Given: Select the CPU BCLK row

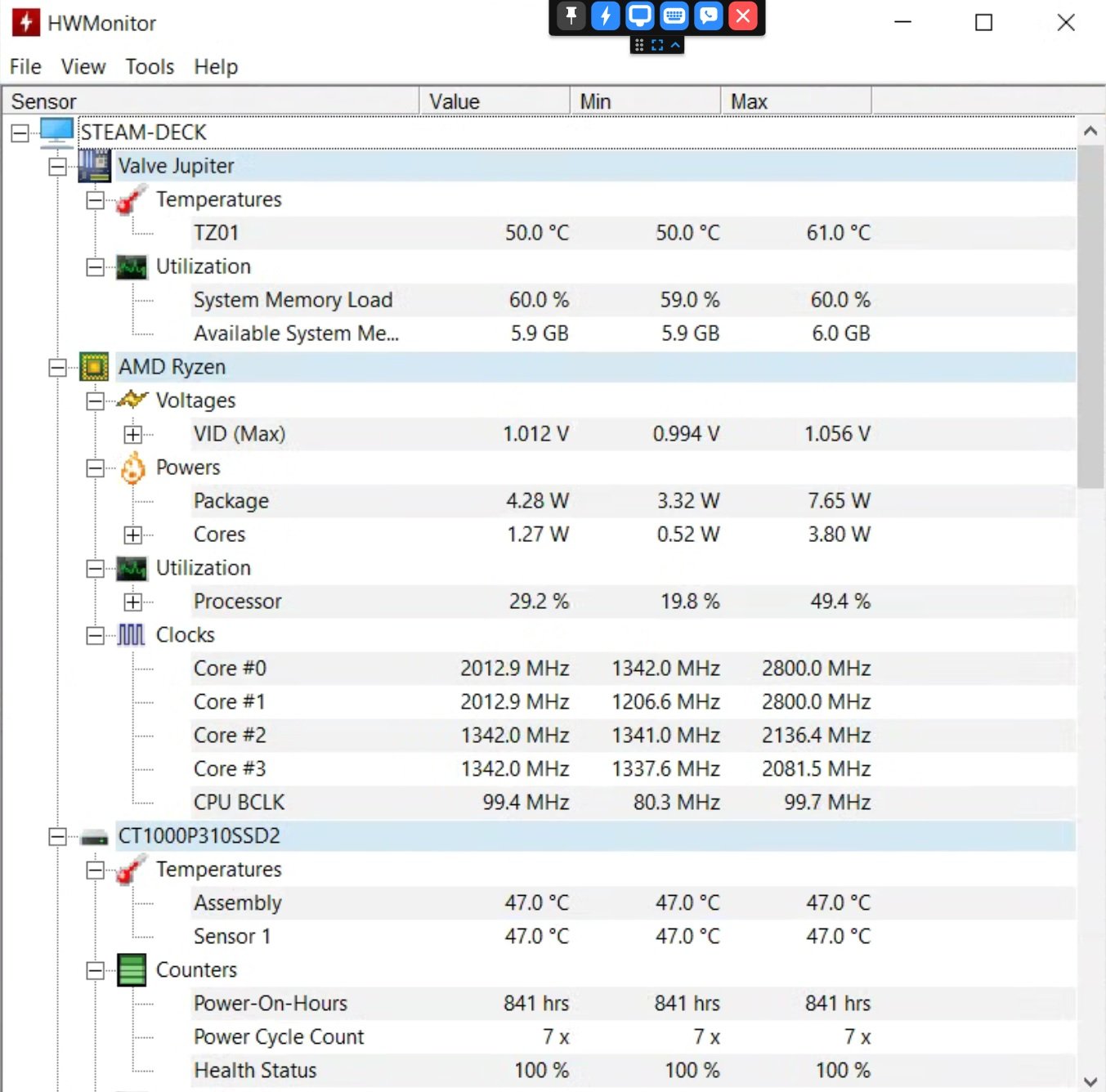Looking at the screenshot, I should (x=634, y=803).
